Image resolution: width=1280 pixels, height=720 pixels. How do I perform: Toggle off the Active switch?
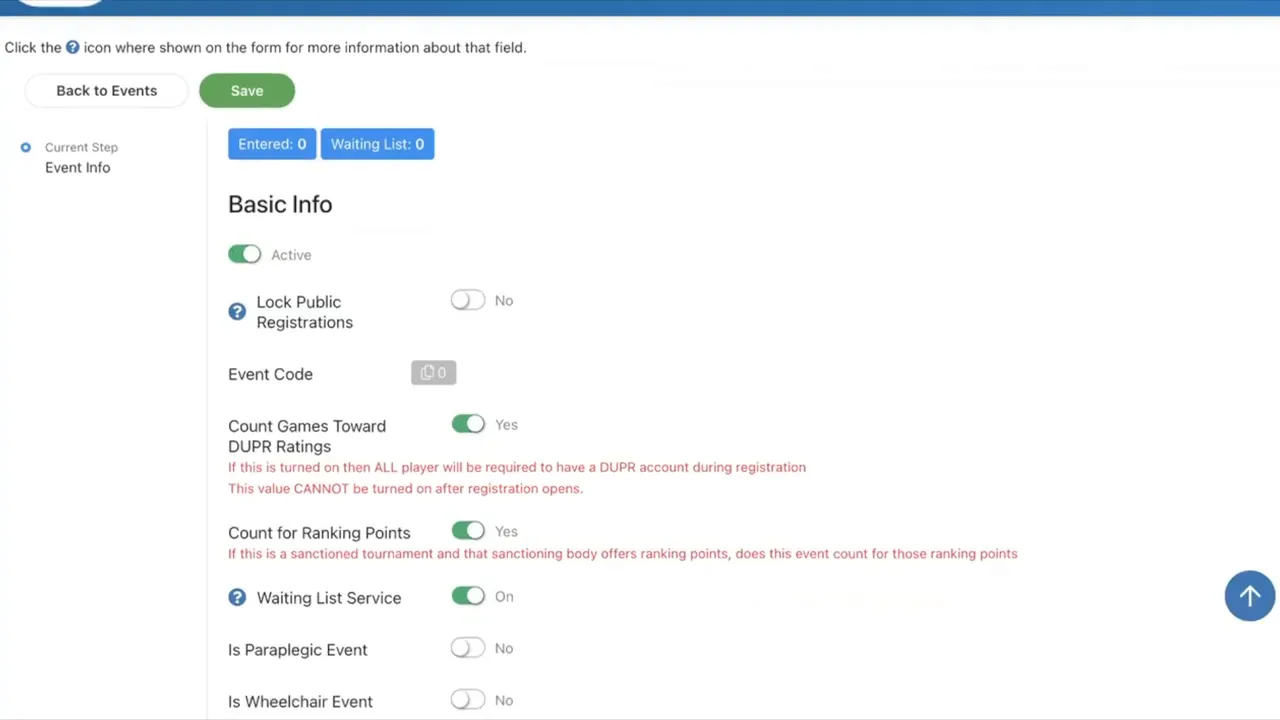(244, 254)
